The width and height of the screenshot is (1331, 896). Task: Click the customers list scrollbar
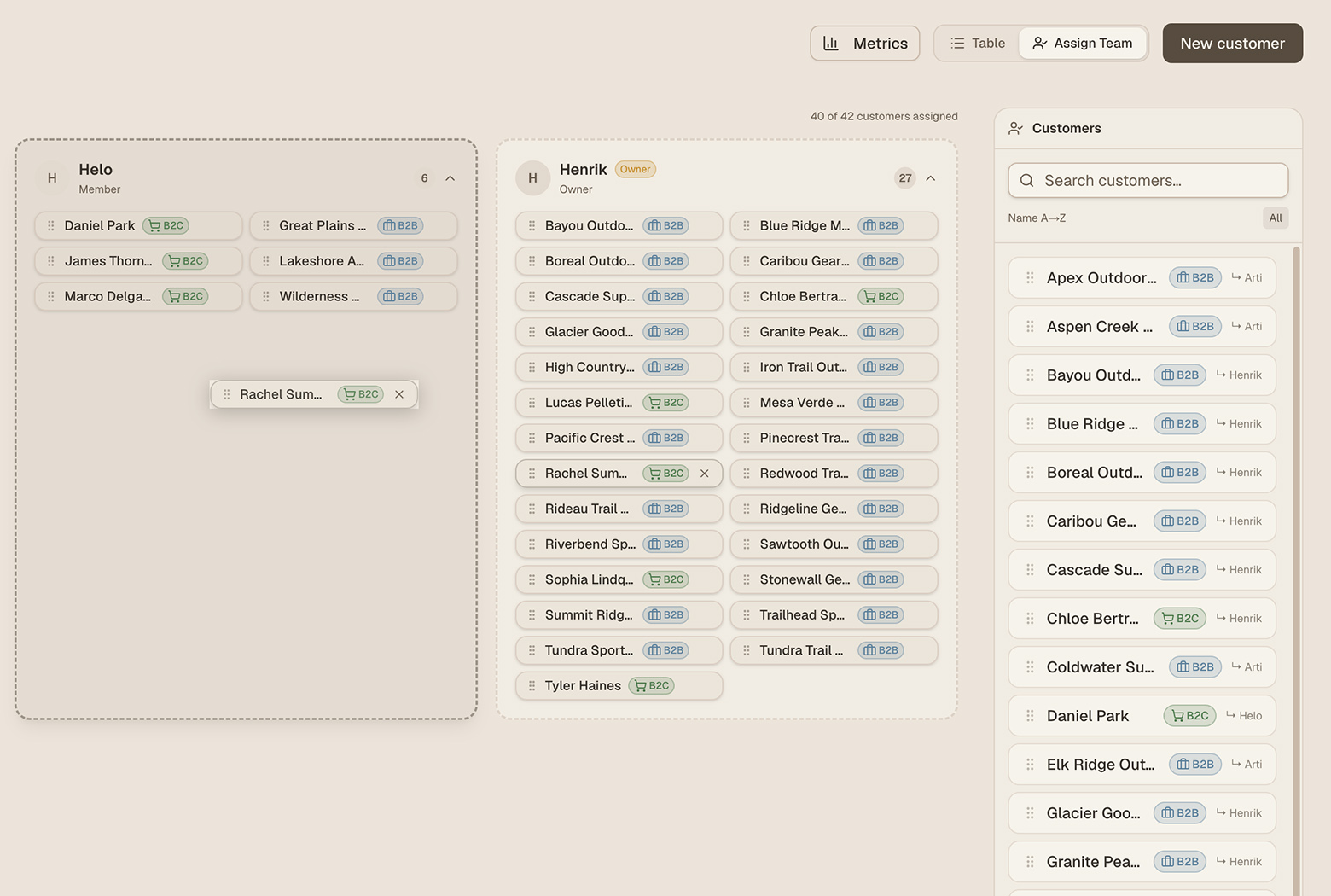[x=1297, y=571]
